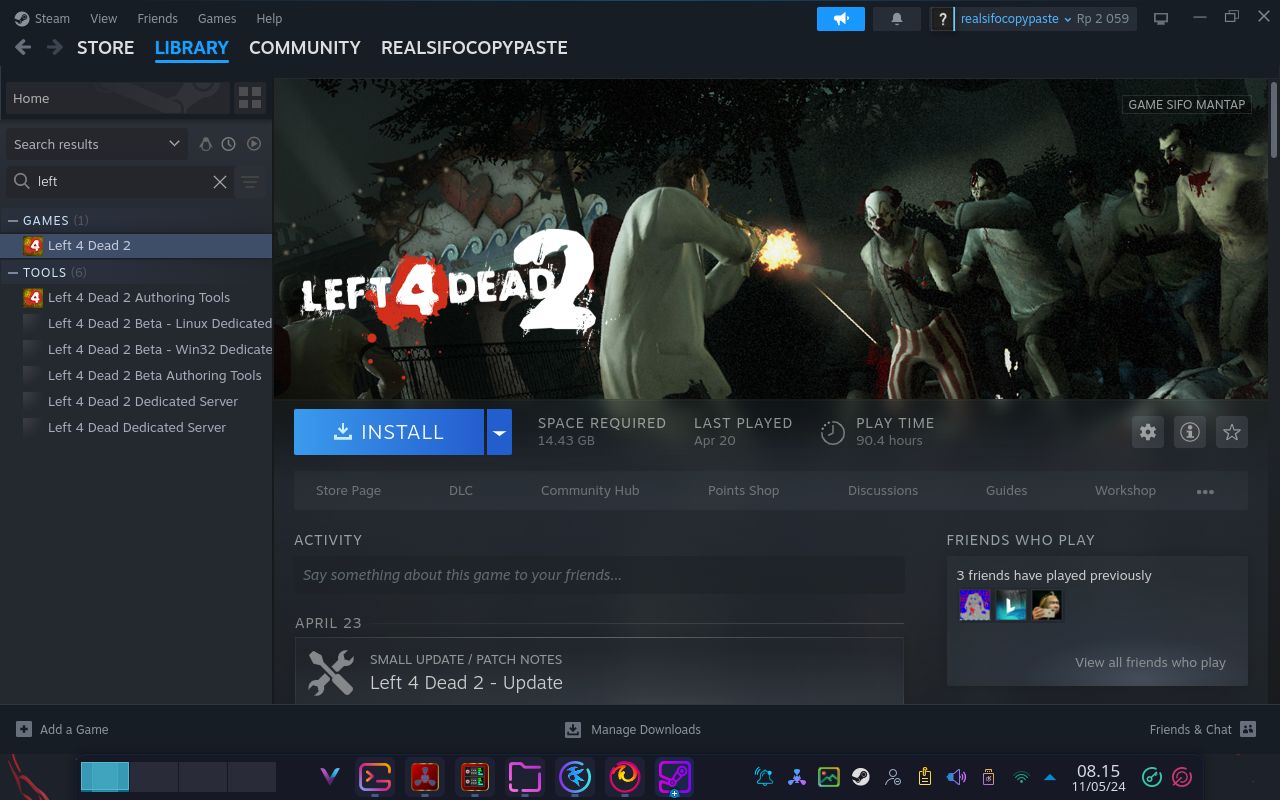
Task: Toggle the Linux penguin compatibility filter
Action: 206,144
